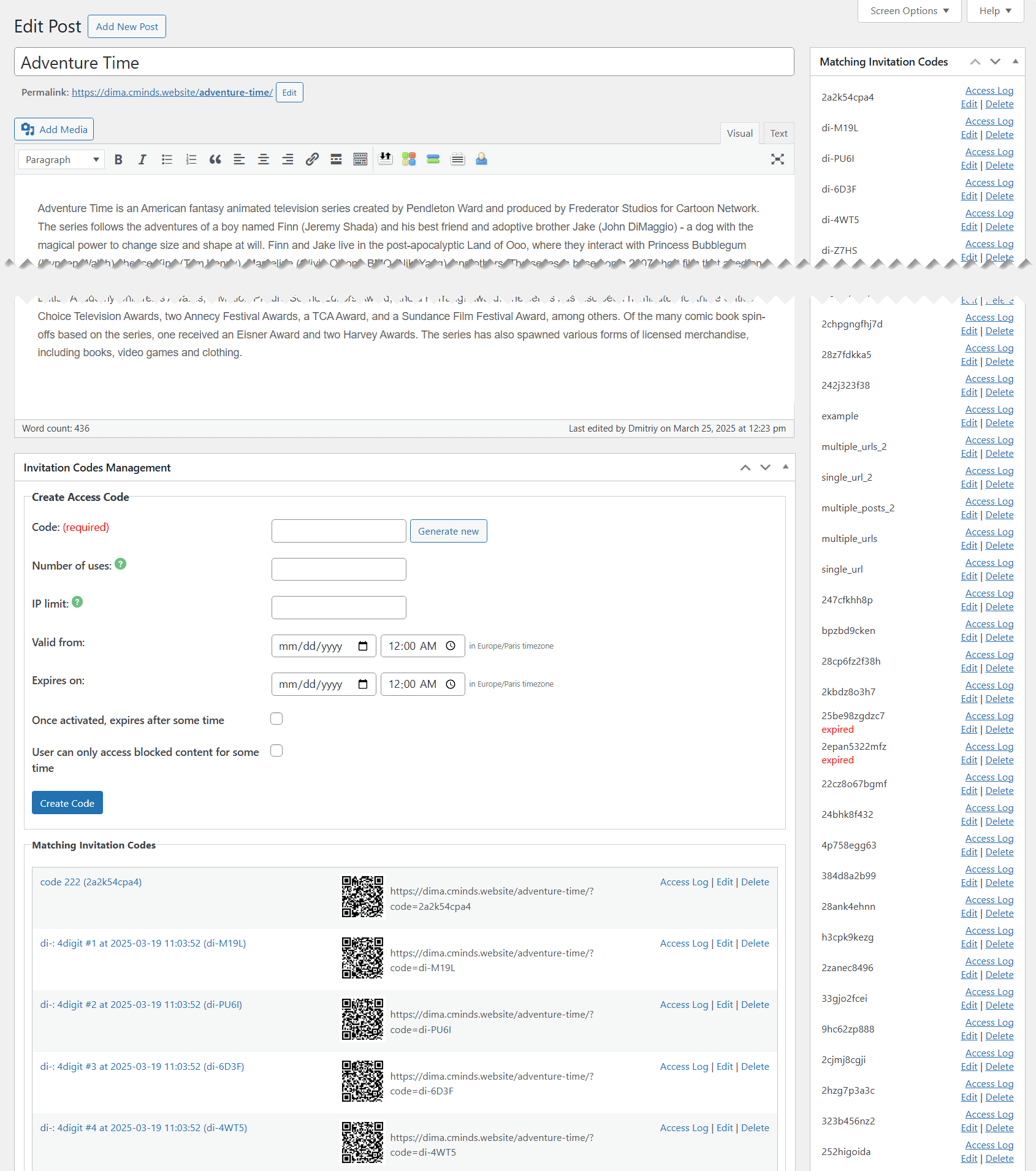Switch to the Visual editor tab
The height and width of the screenshot is (1171, 1036).
[739, 133]
